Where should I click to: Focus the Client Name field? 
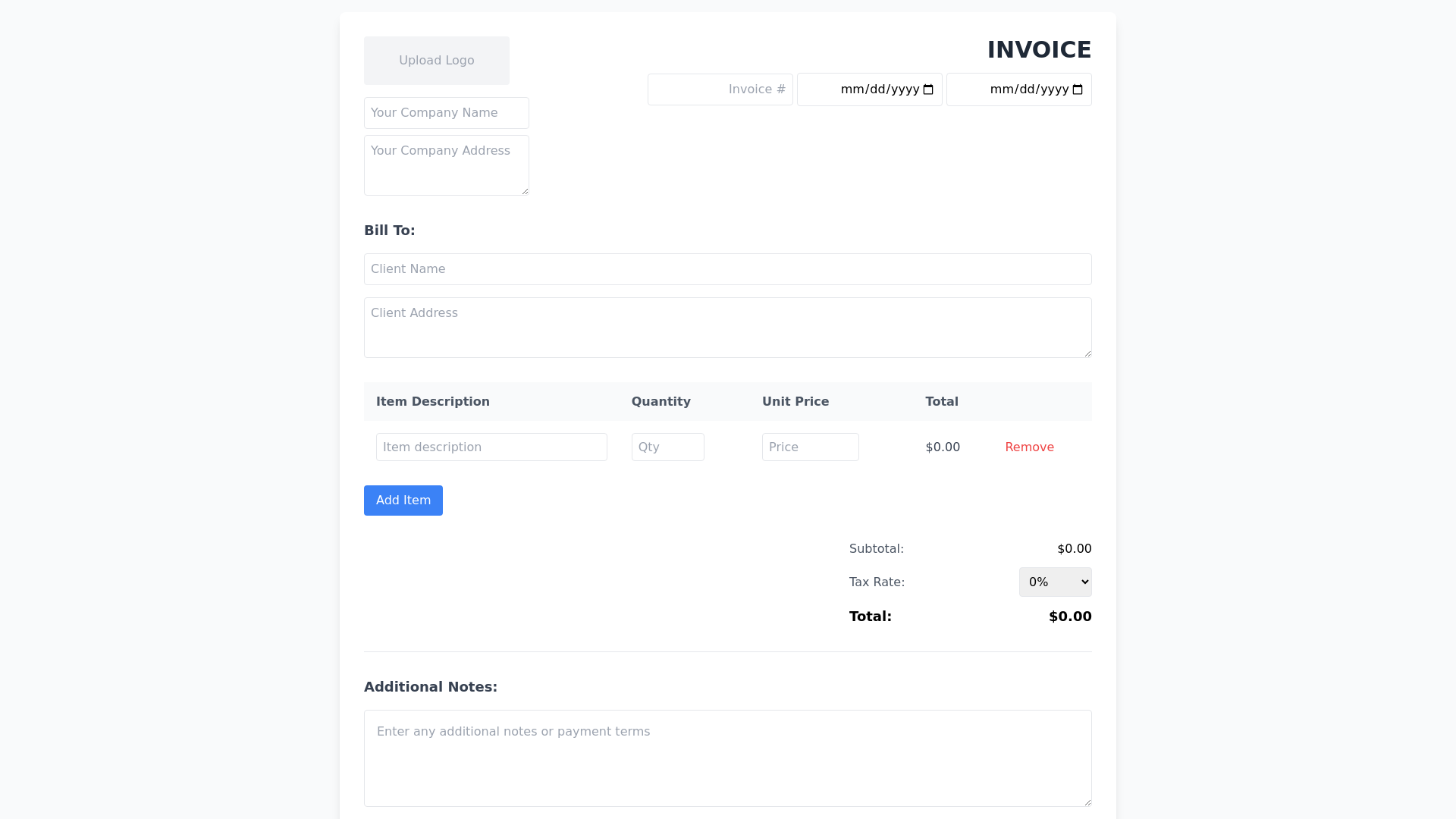click(728, 269)
